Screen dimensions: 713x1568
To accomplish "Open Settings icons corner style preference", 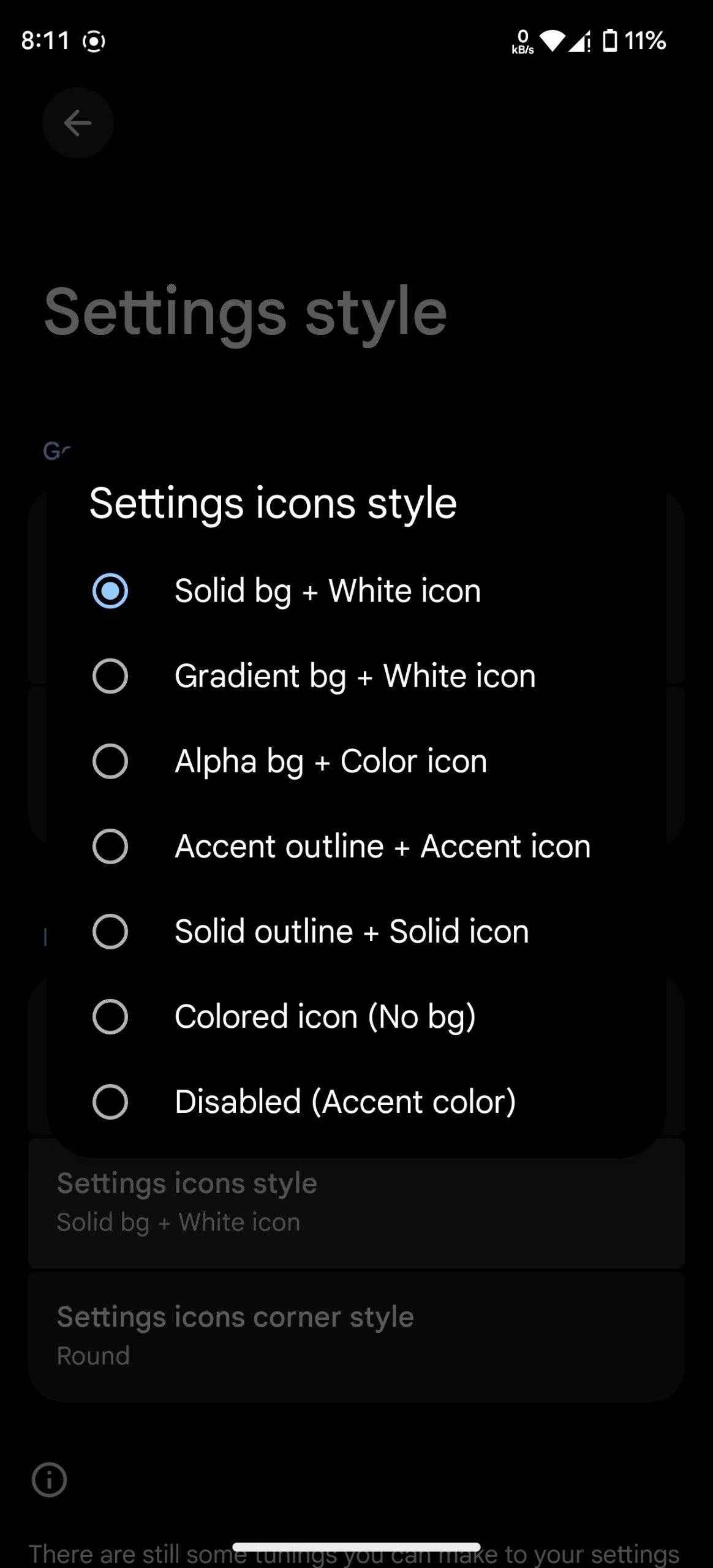I will (x=355, y=1335).
